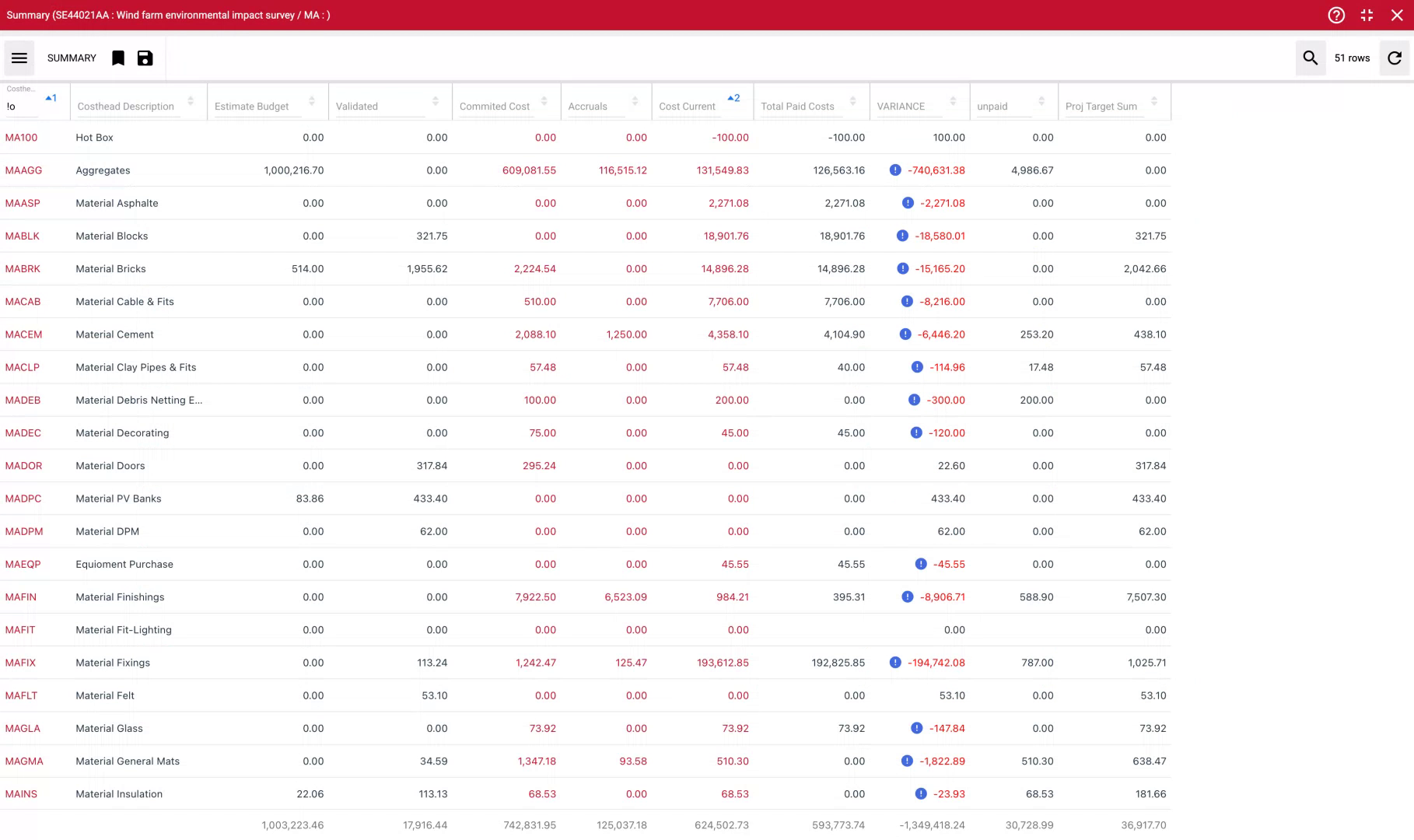Click the Equipment Purchase variance alert icon
The width and height of the screenshot is (1414, 840).
921,565
